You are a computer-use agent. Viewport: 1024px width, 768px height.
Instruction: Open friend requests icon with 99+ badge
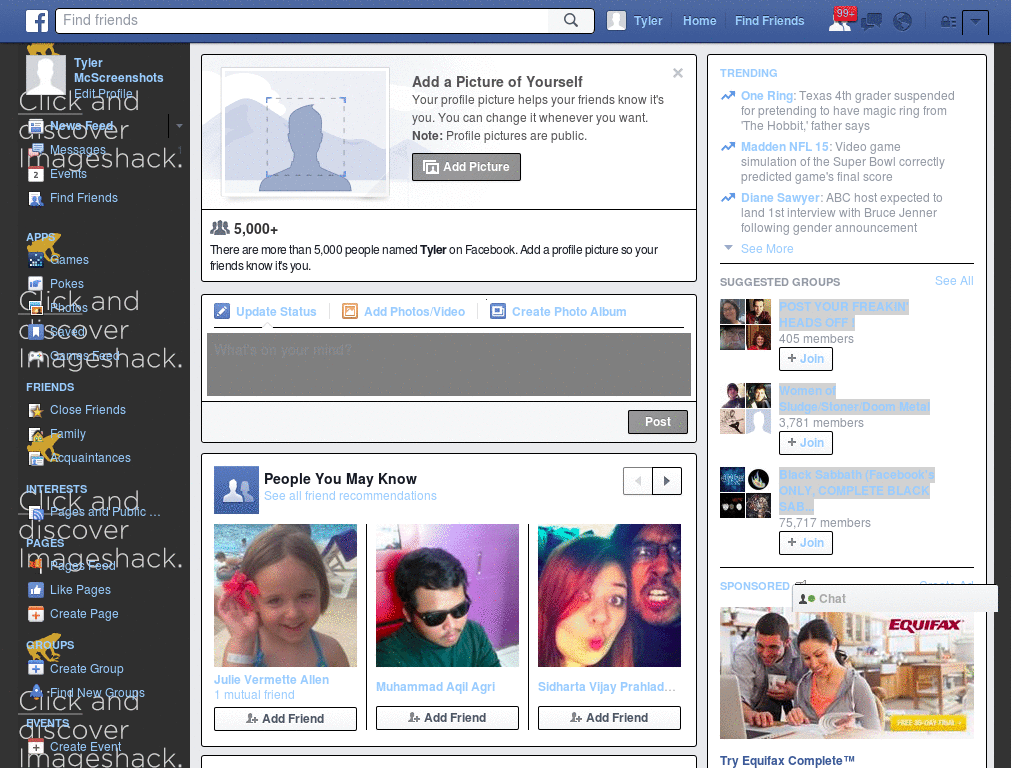(841, 20)
